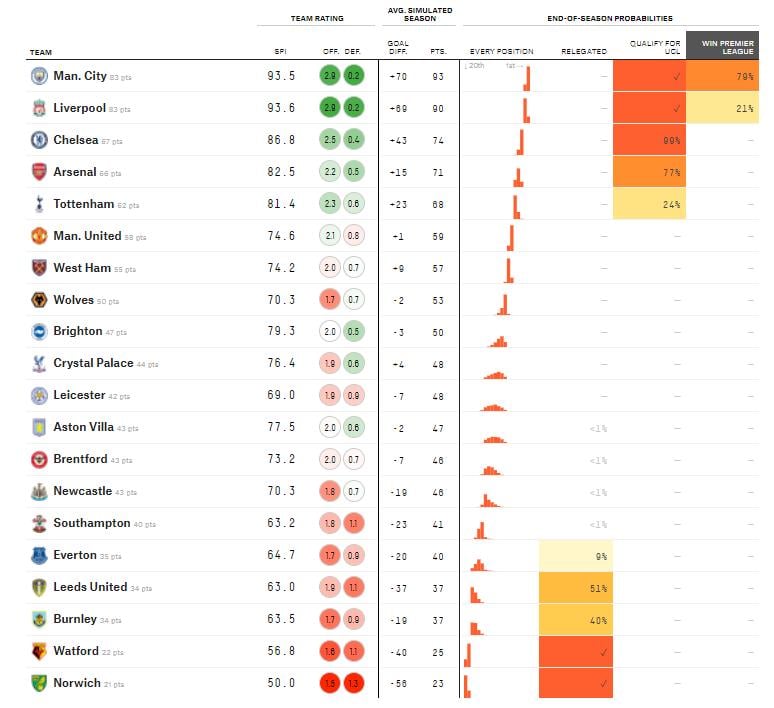Click the Newcastle club crest
774x708 pixels.
(x=39, y=492)
